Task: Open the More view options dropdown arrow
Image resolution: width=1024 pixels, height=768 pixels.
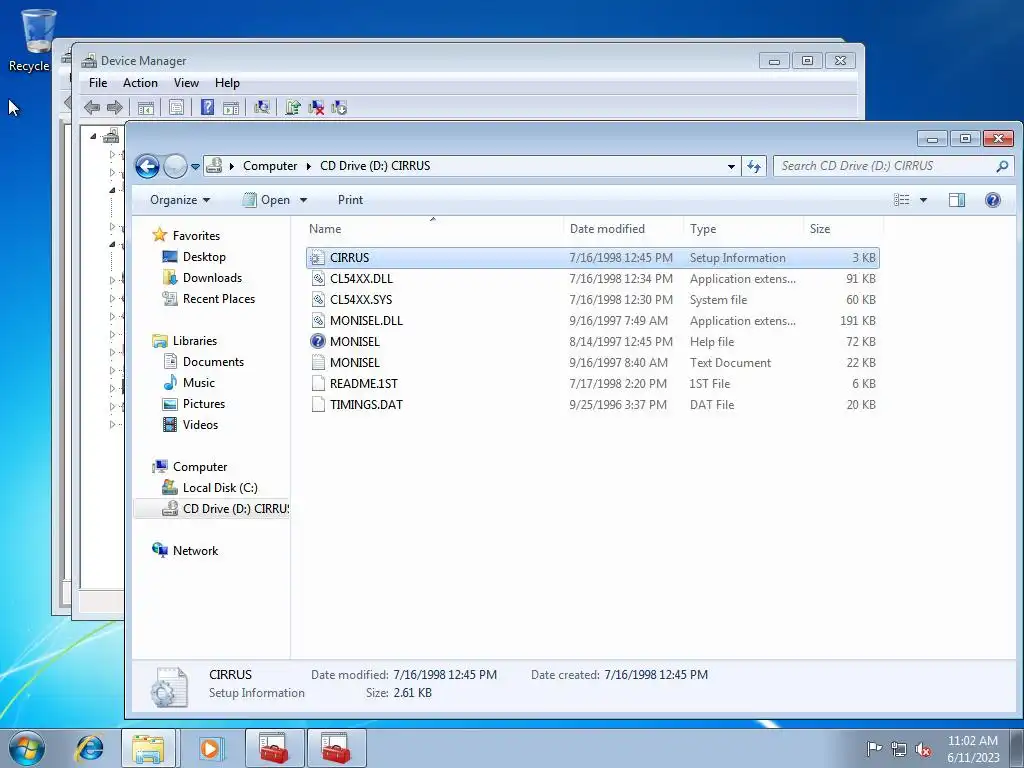Action: pyautogui.click(x=923, y=200)
